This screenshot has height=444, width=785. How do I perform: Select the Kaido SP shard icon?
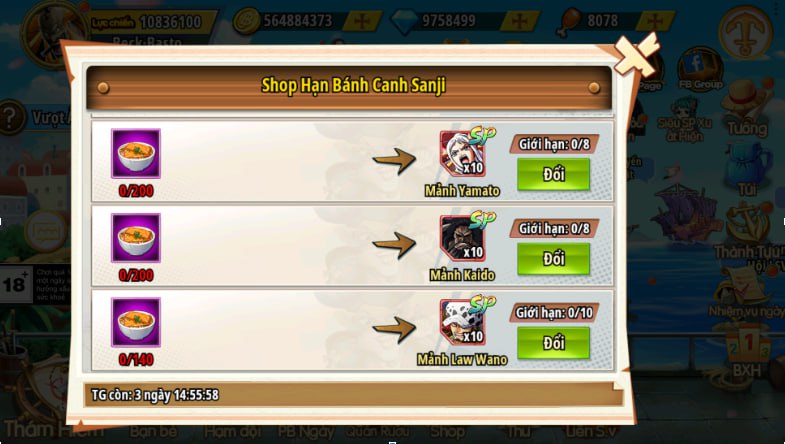pyautogui.click(x=463, y=238)
